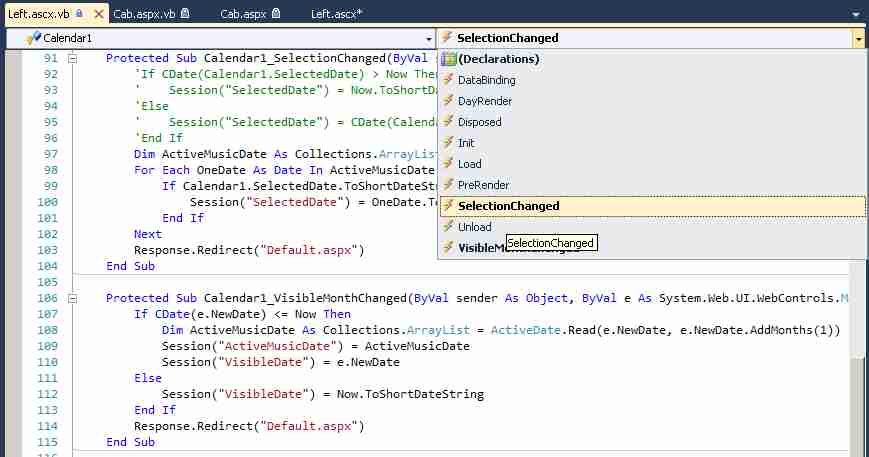The height and width of the screenshot is (457, 869).
Task: Choose the Load event entry
Action: pyautogui.click(x=653, y=164)
